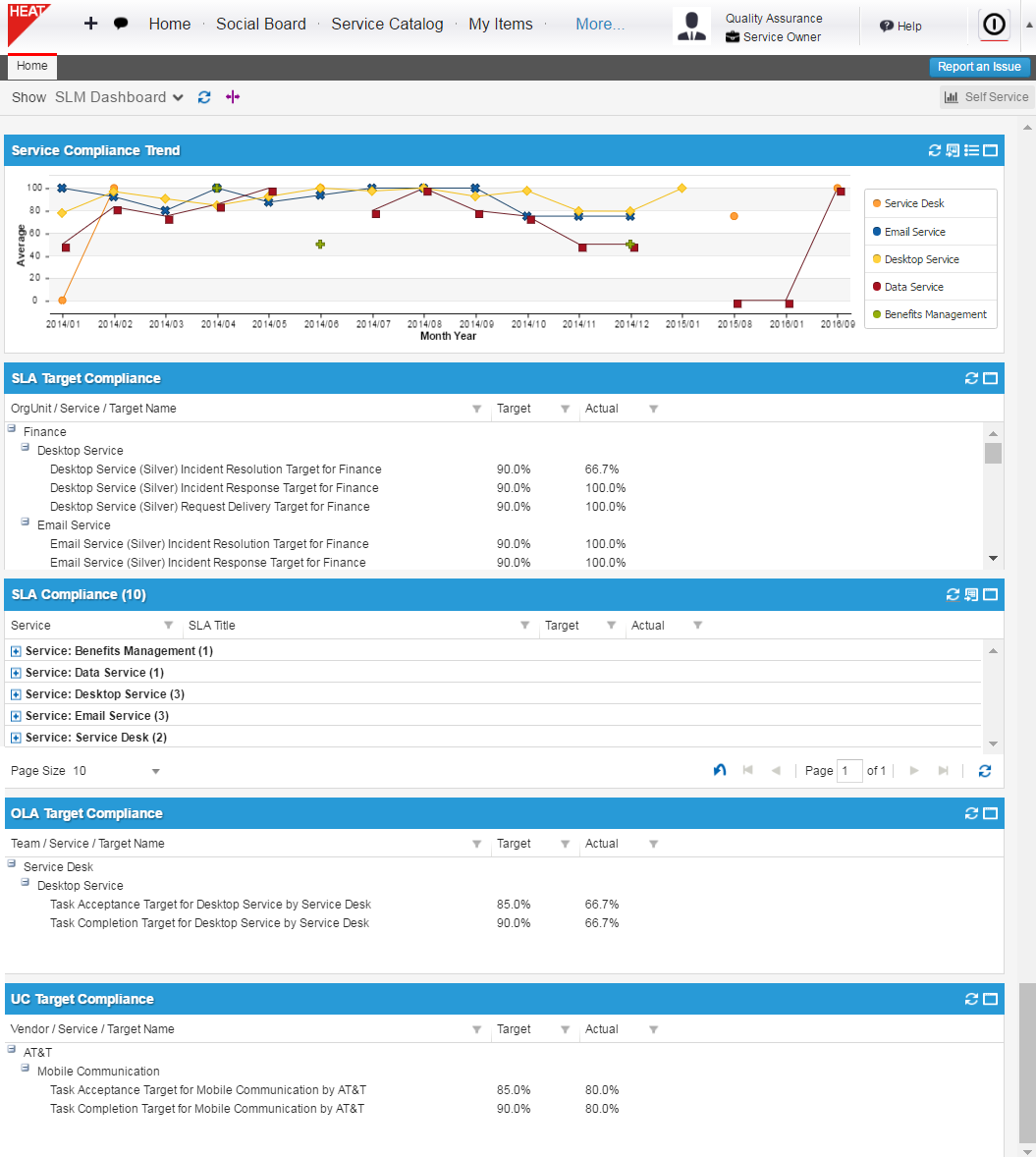Viewport: 1036px width, 1157px height.
Task: Export SLA Compliance panel data
Action: [x=971, y=594]
